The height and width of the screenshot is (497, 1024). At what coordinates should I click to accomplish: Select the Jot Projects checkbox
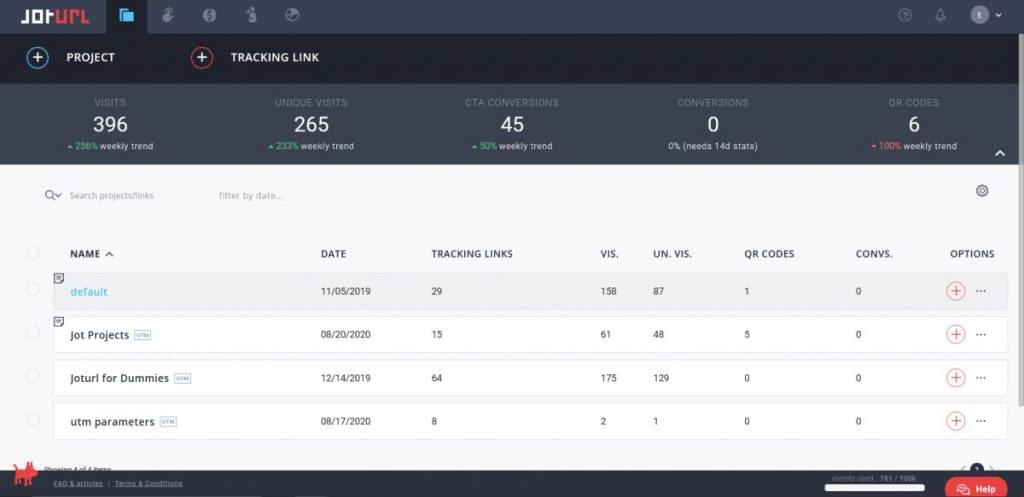pos(33,332)
